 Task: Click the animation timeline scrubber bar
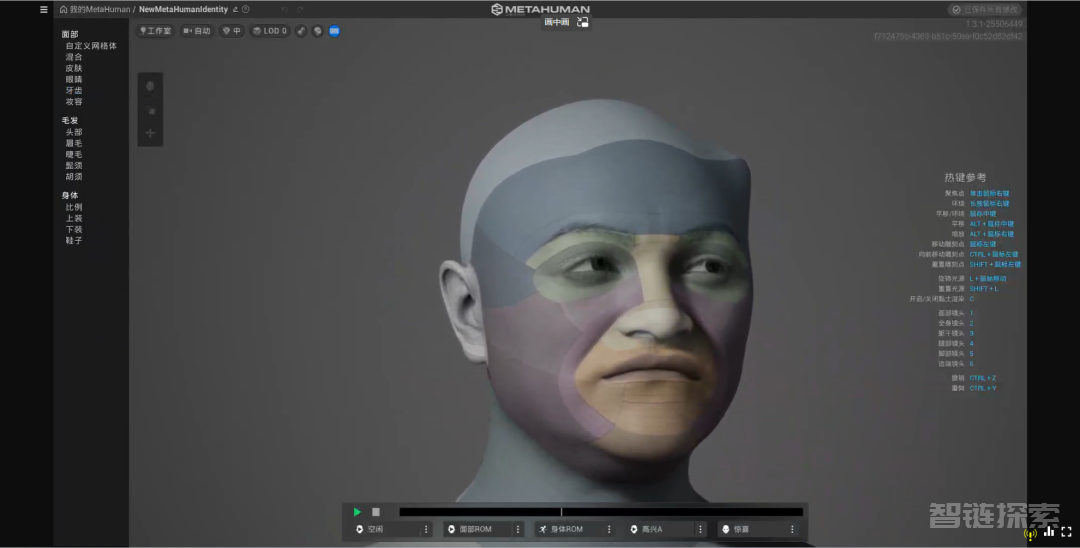[x=601, y=512]
